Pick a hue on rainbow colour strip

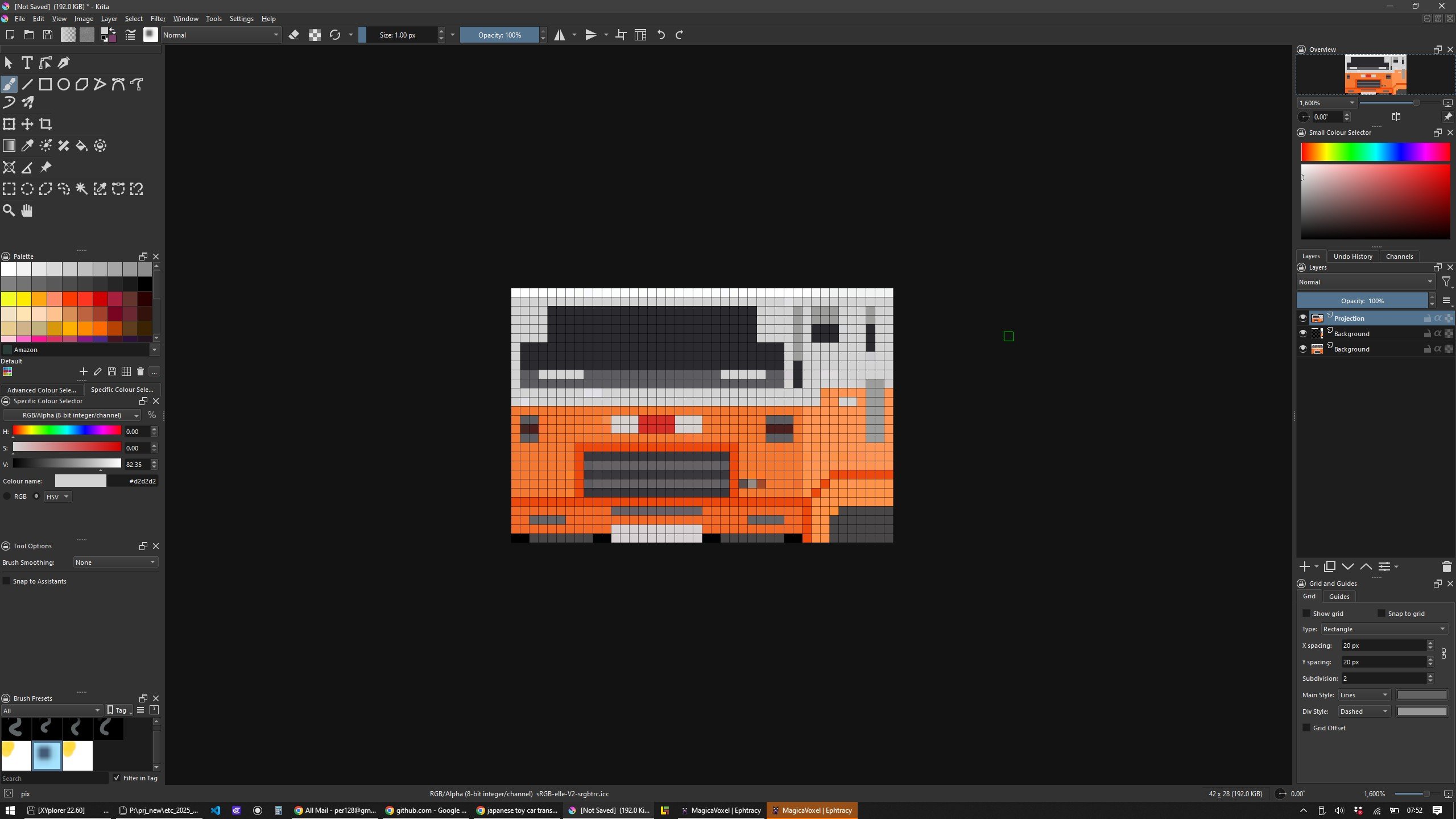[1375, 152]
